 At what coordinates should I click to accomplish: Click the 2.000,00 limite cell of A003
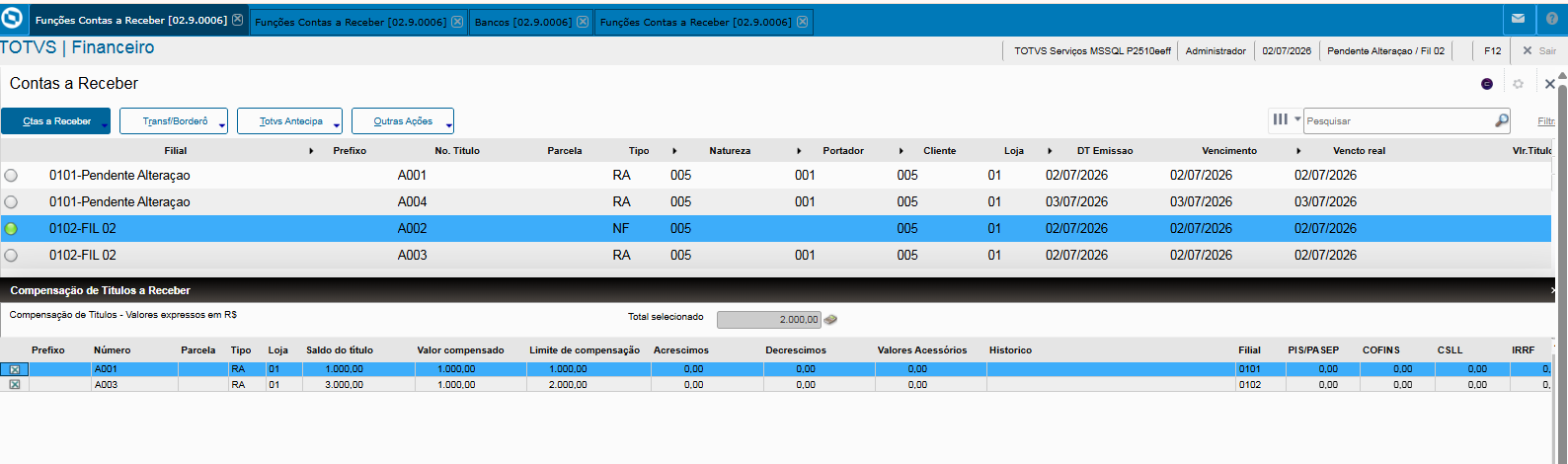pos(568,385)
